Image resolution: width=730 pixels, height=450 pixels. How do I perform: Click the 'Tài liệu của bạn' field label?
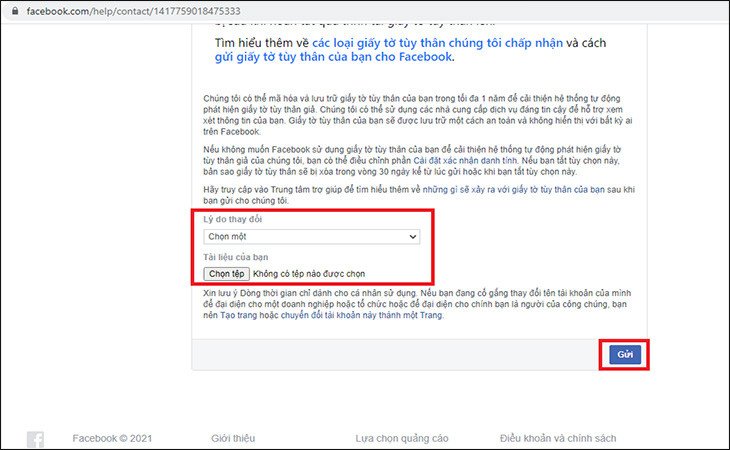click(x=237, y=256)
